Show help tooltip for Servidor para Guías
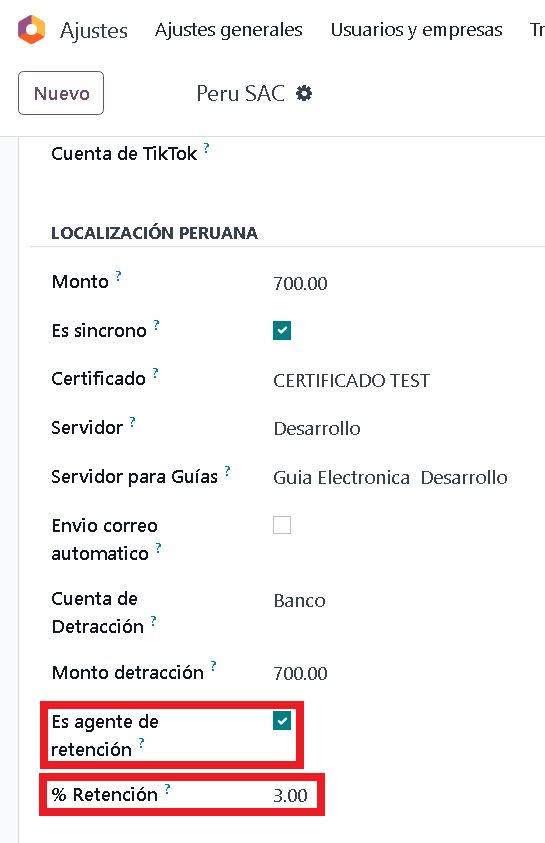 227,471
